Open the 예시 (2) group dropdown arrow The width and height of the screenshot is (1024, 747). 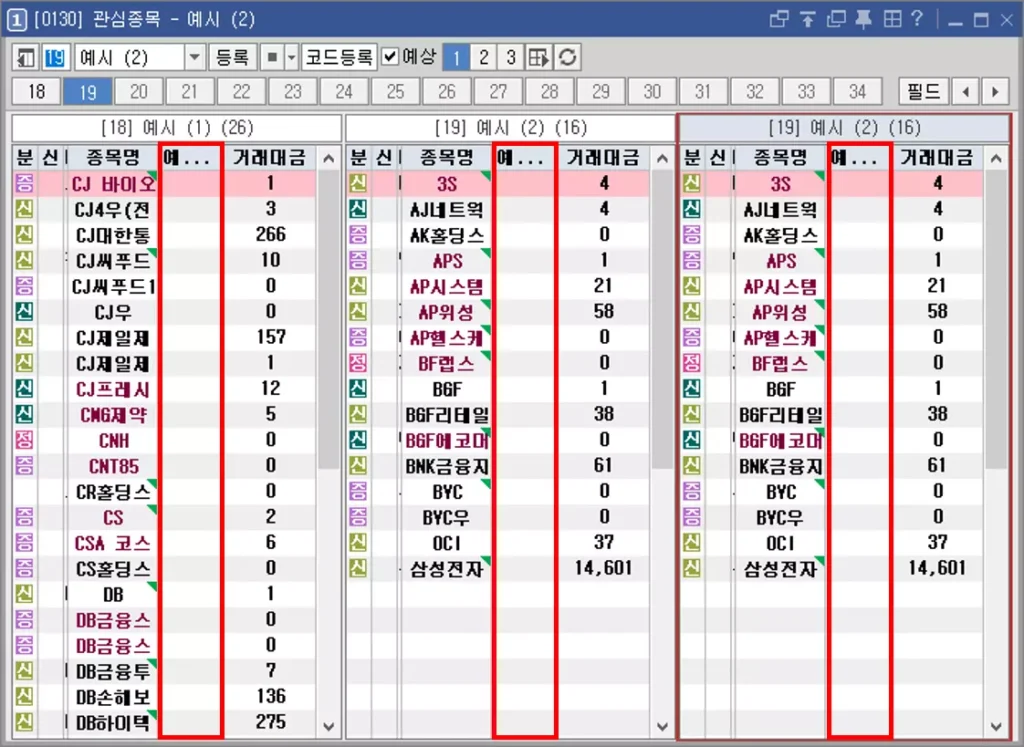[x=195, y=57]
